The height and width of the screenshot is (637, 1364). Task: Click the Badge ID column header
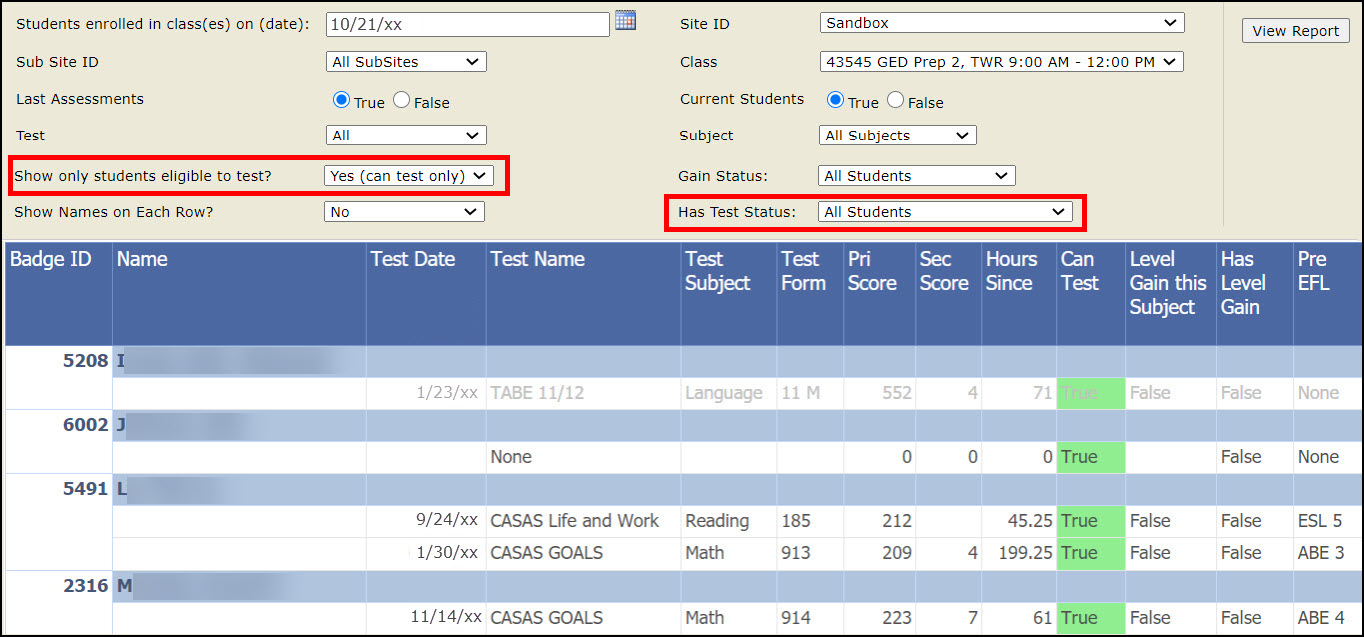tap(50, 259)
